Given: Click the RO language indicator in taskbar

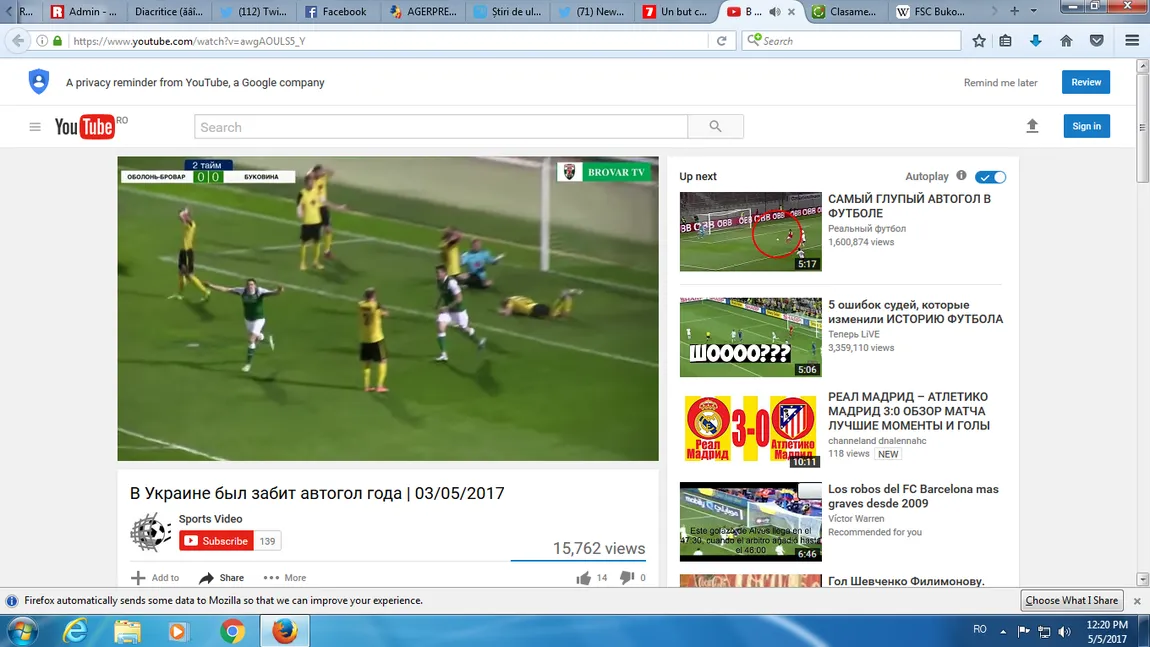Looking at the screenshot, I should 980,629.
